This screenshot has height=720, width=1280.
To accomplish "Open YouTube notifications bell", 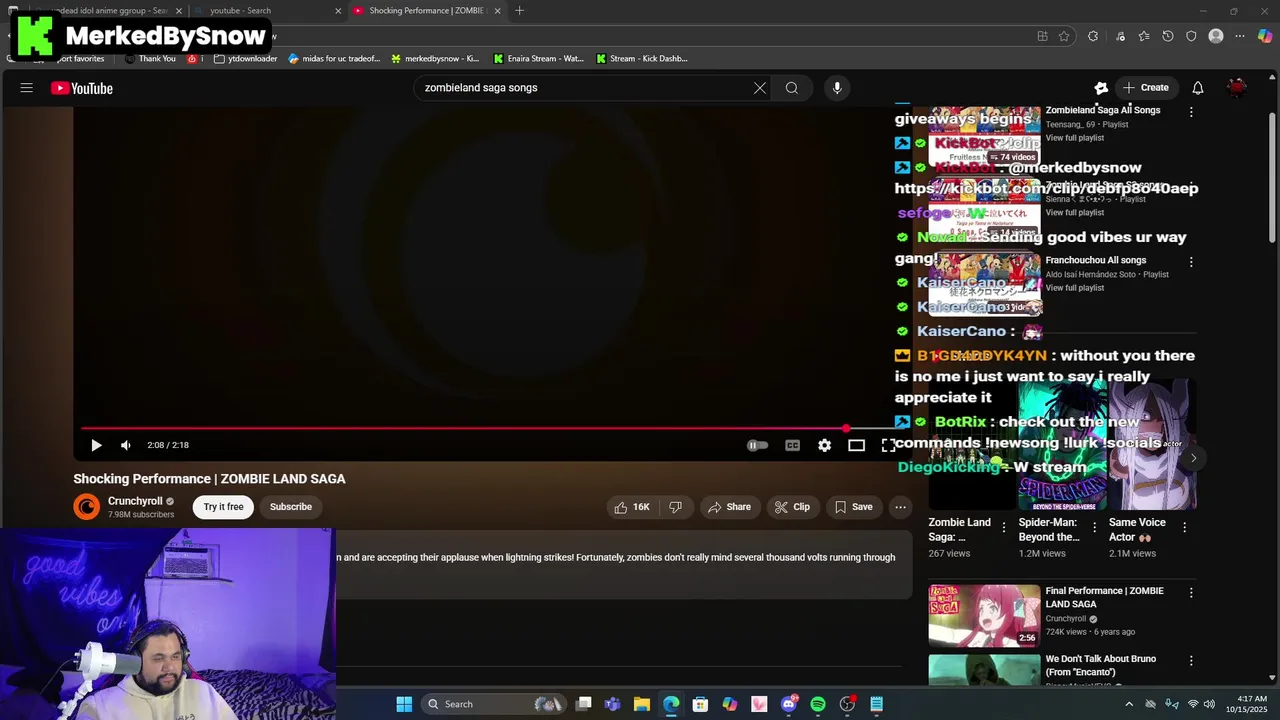I will click(1198, 88).
